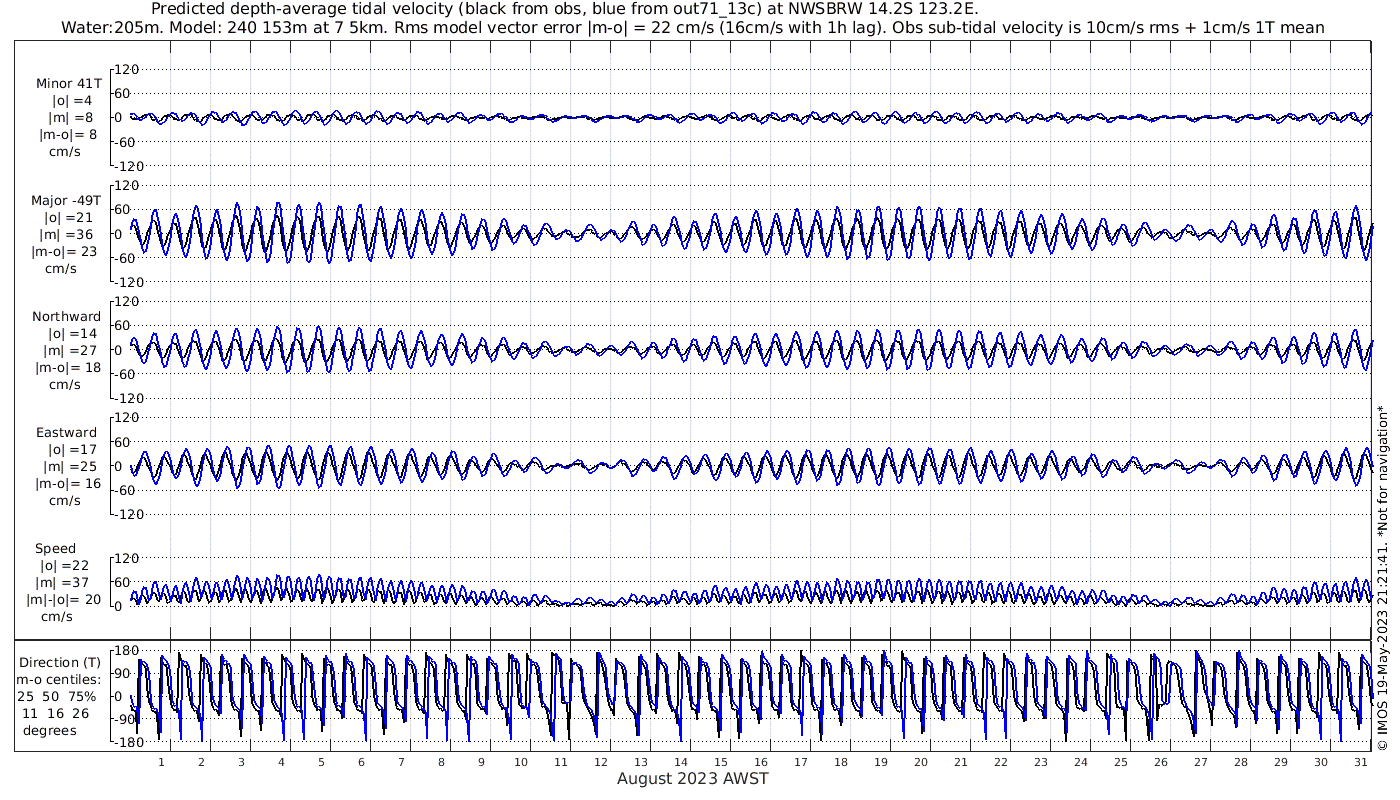Click the "-90" tick in Direction panel

(x=124, y=719)
